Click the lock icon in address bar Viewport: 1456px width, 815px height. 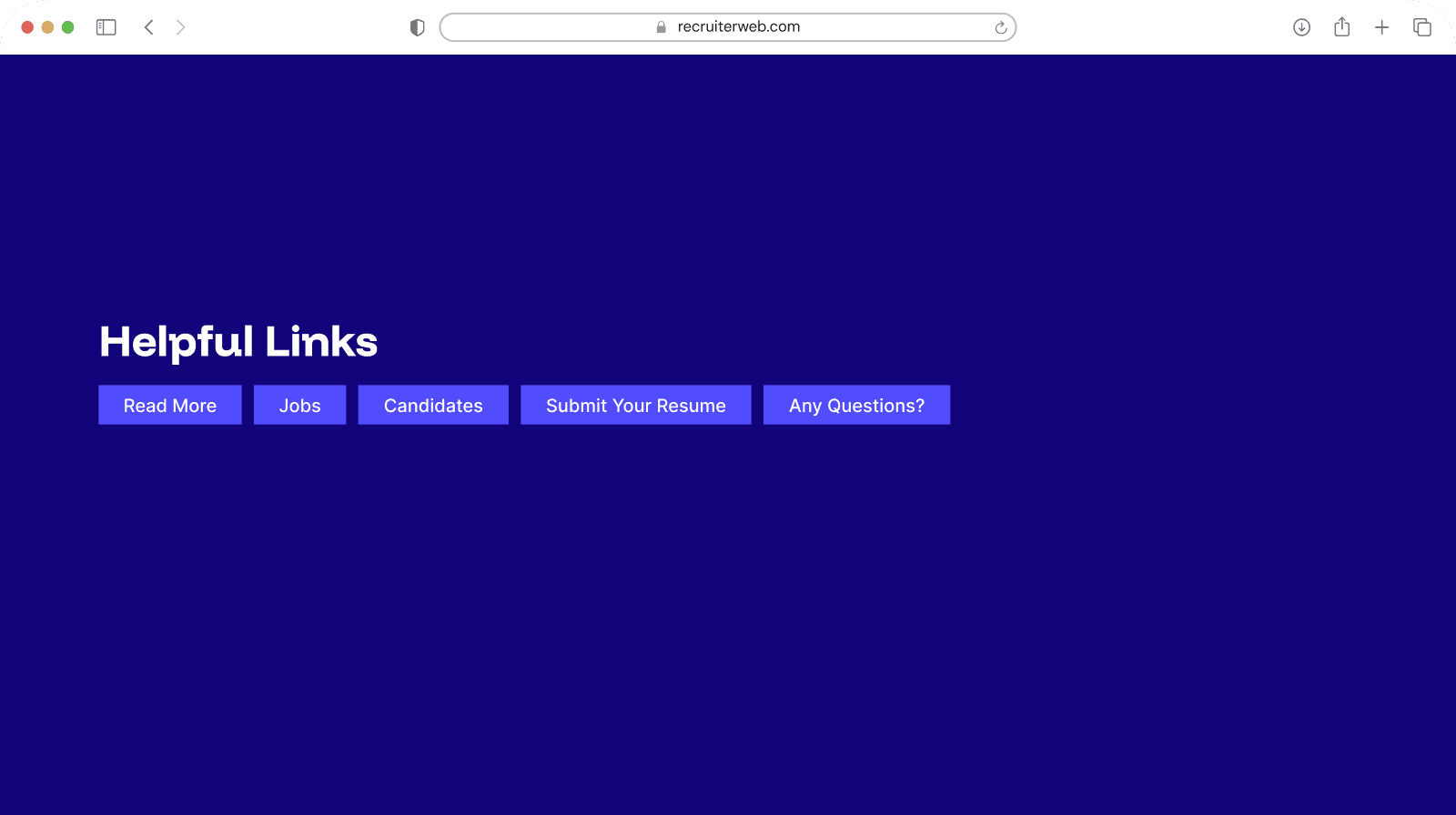click(x=662, y=27)
